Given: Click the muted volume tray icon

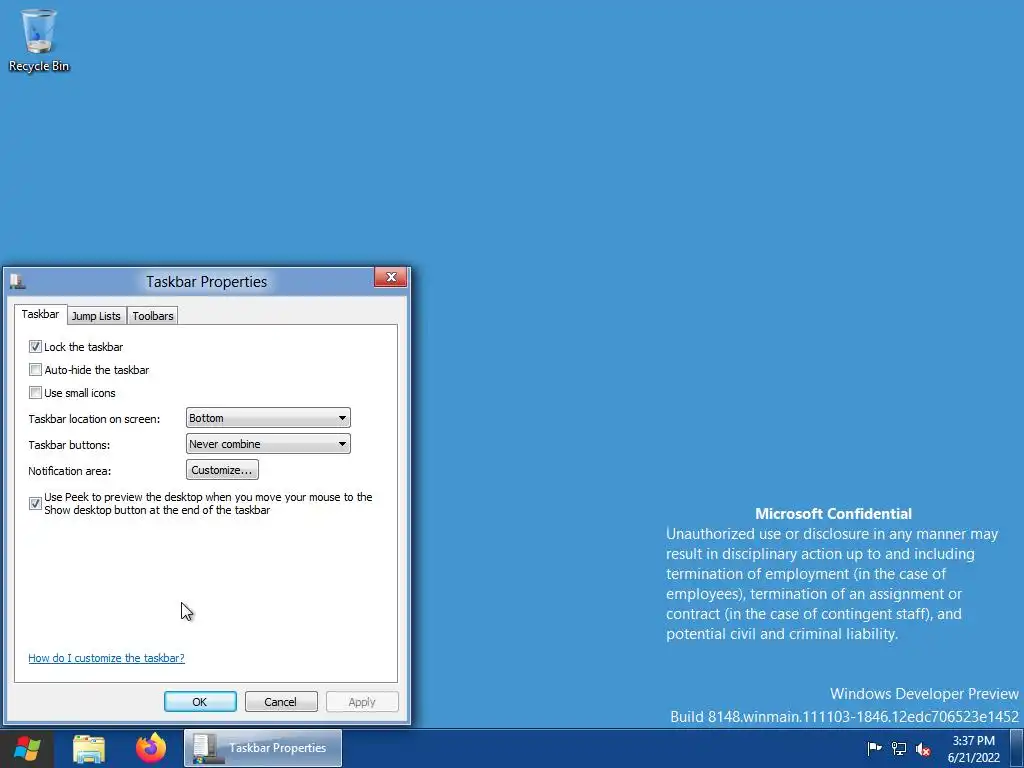Looking at the screenshot, I should click(923, 749).
